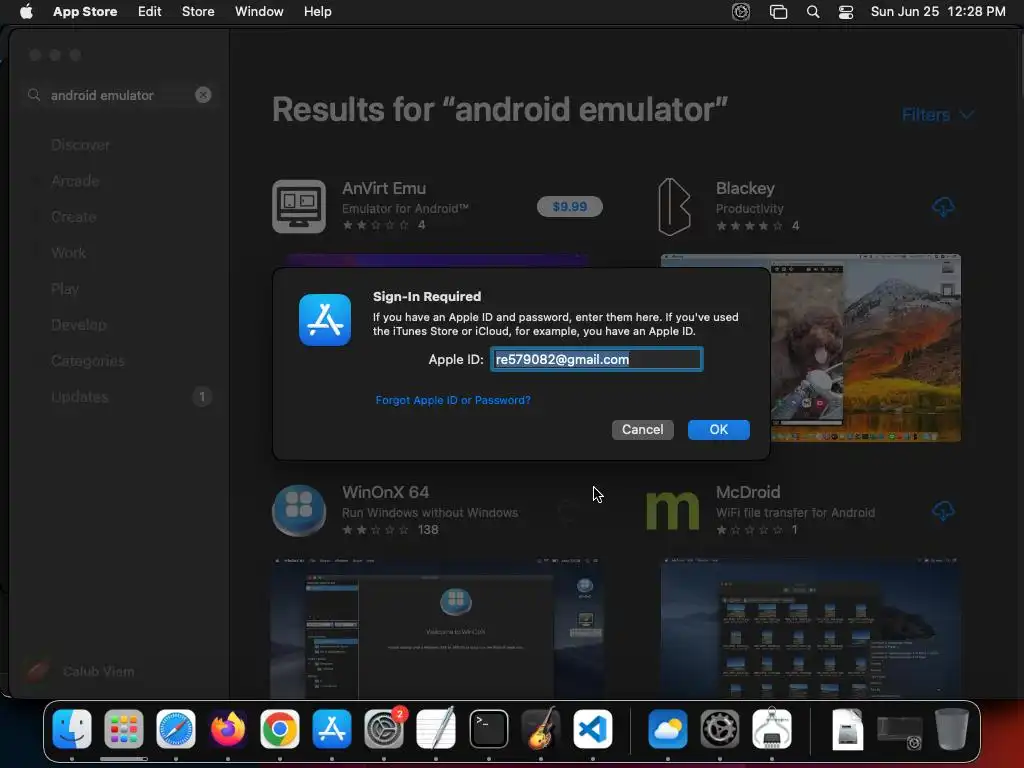1024x768 pixels.
Task: Open the Store menu
Action: (198, 12)
